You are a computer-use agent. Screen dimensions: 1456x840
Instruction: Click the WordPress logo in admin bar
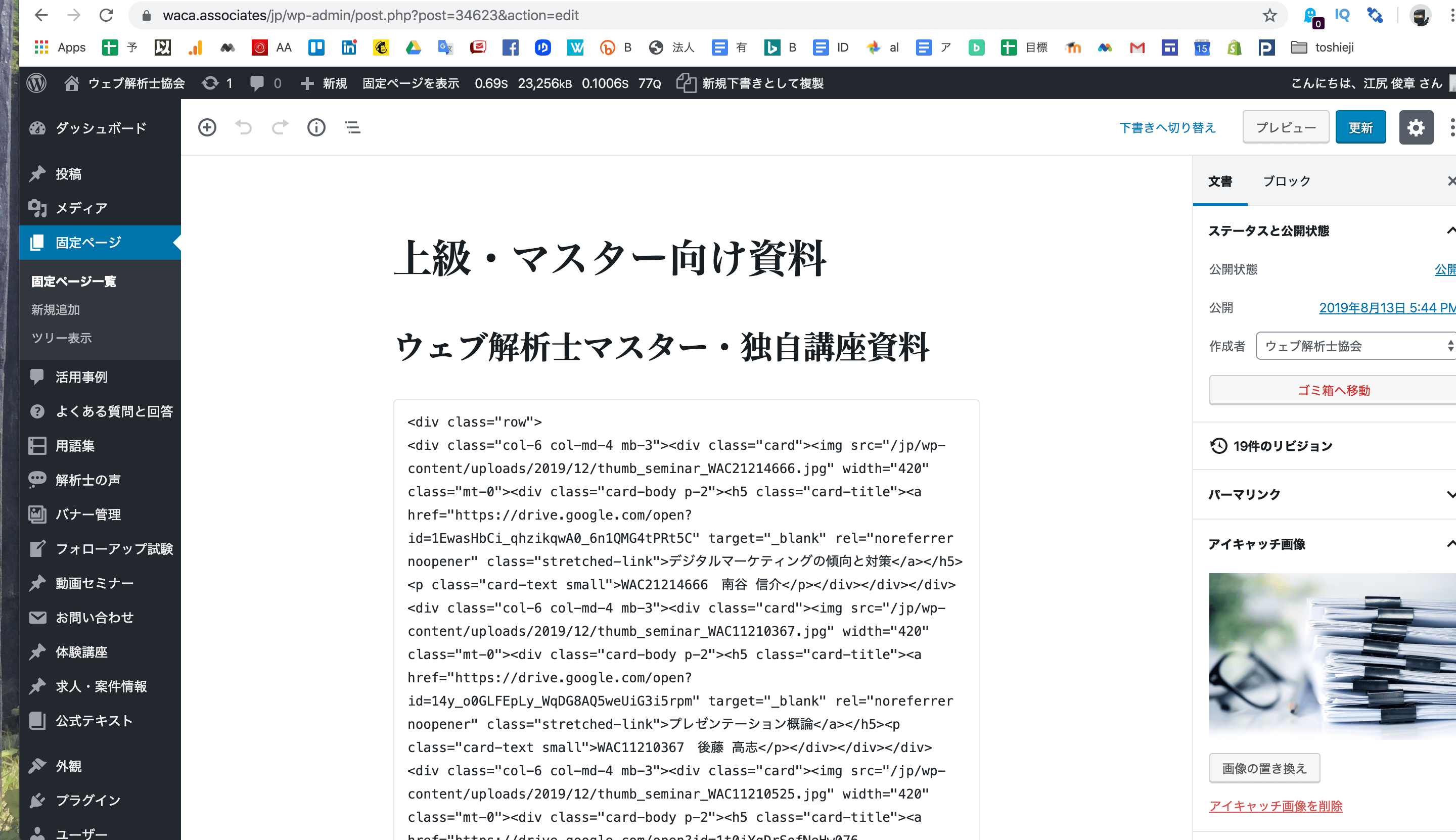coord(37,83)
